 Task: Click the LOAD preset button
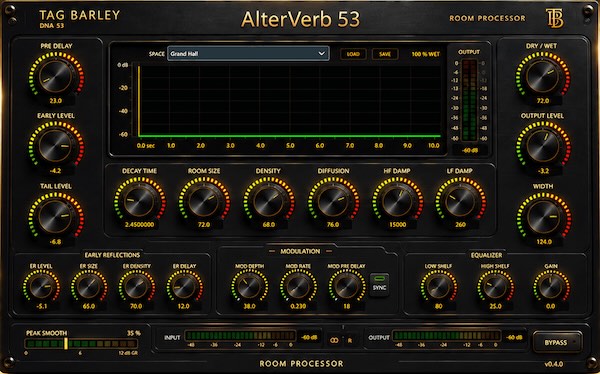(x=353, y=54)
